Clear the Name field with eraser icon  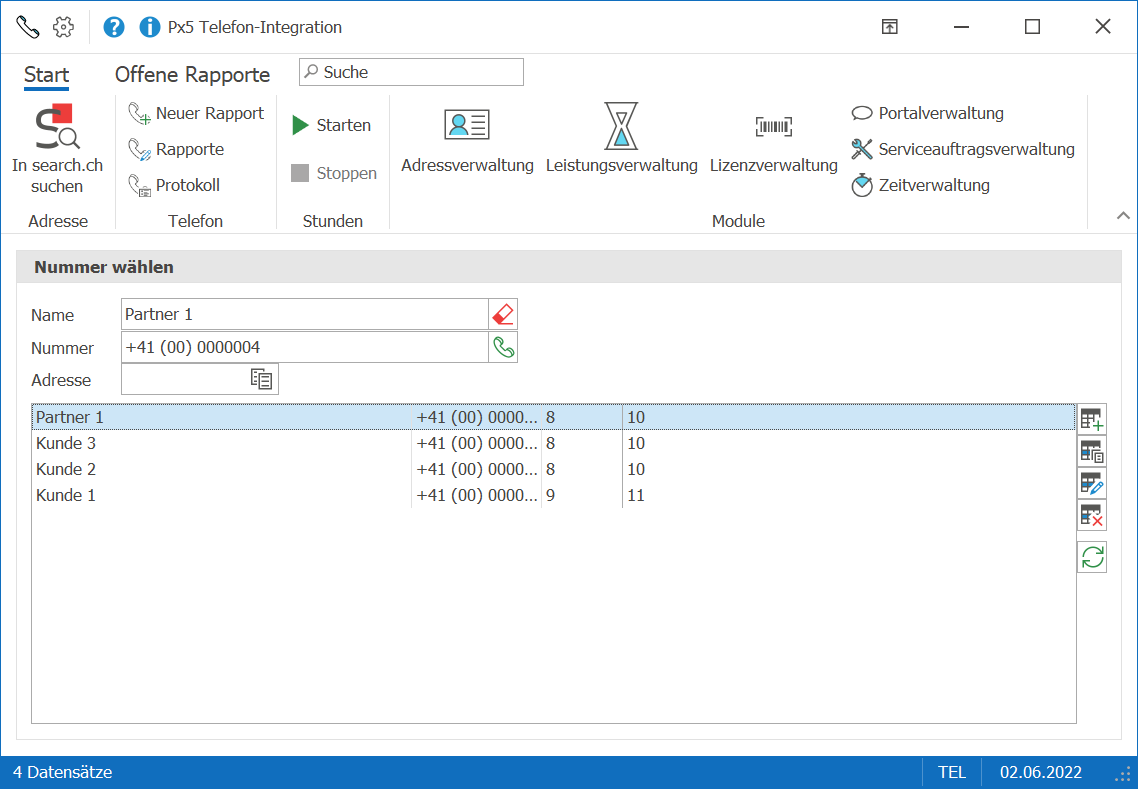(x=503, y=314)
